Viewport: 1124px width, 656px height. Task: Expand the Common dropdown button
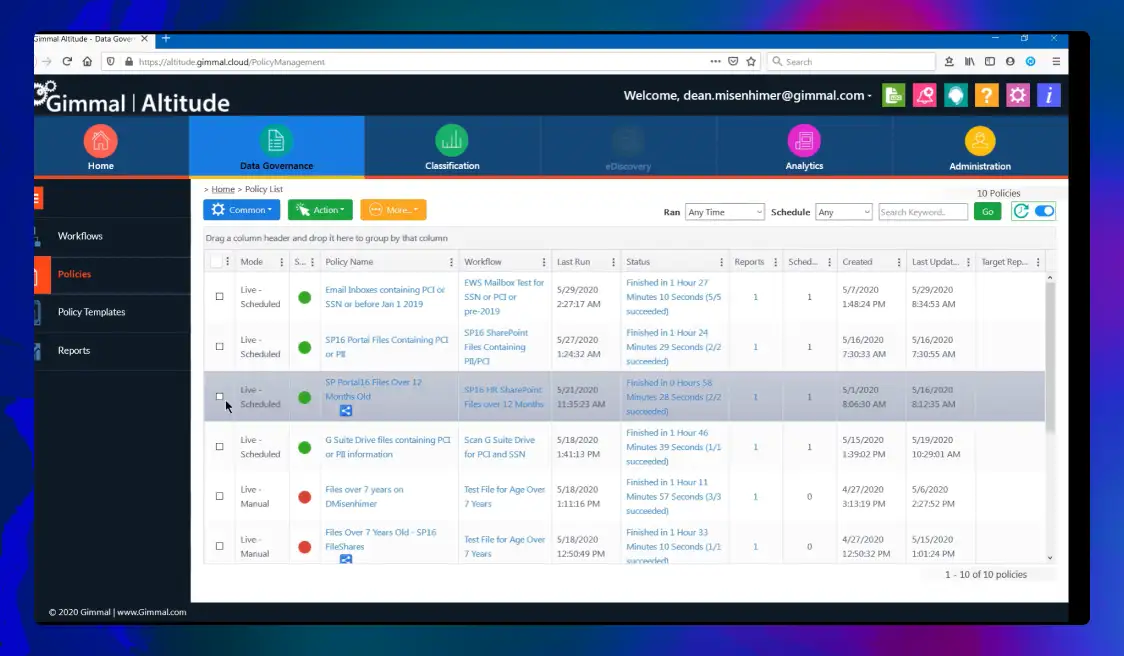point(242,210)
